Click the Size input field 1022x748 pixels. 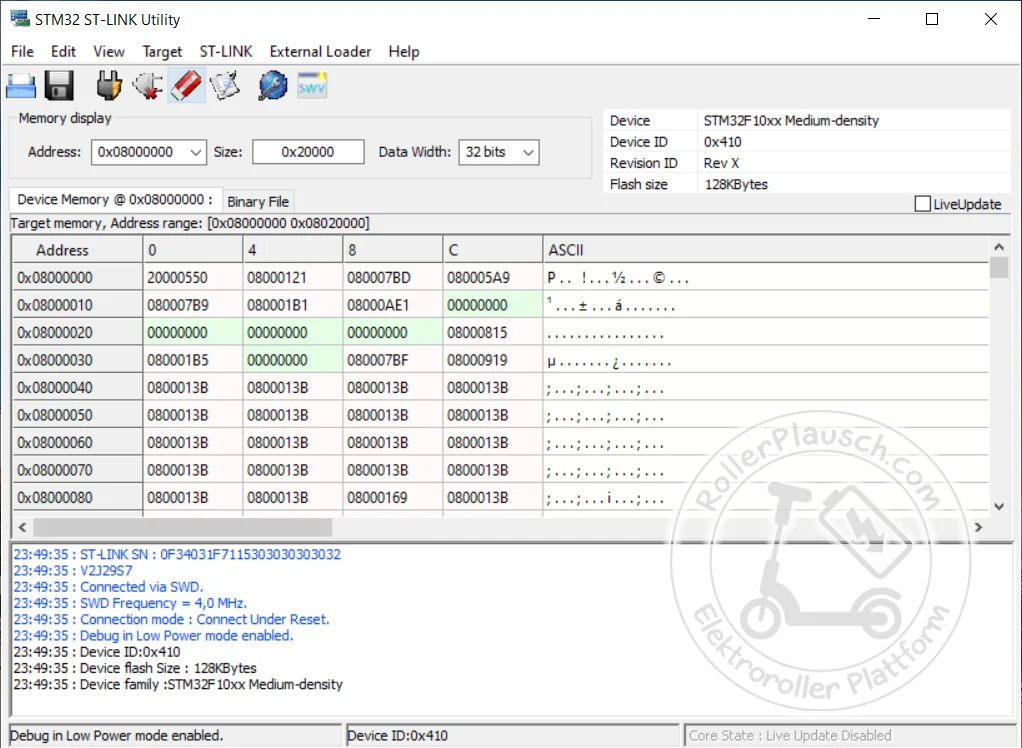(x=308, y=152)
